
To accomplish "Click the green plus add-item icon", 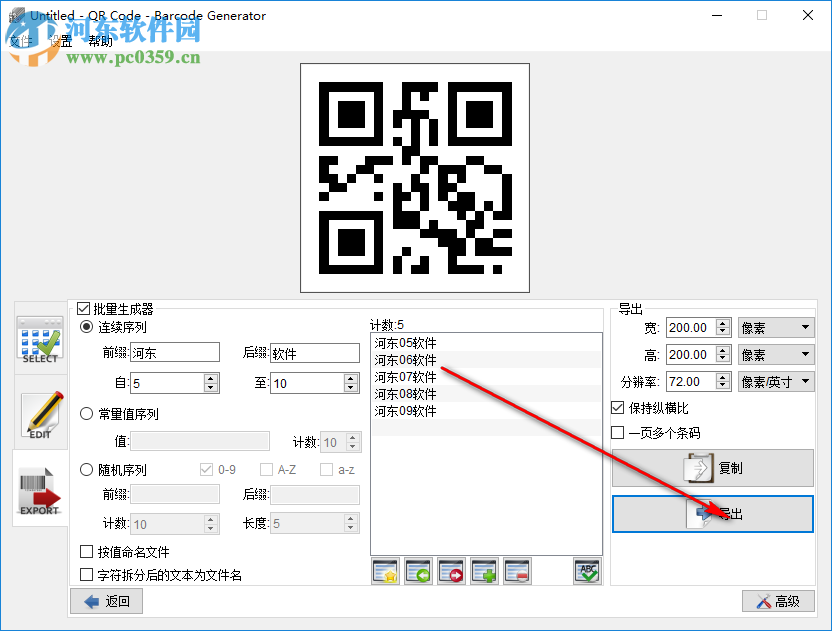I will (x=483, y=571).
